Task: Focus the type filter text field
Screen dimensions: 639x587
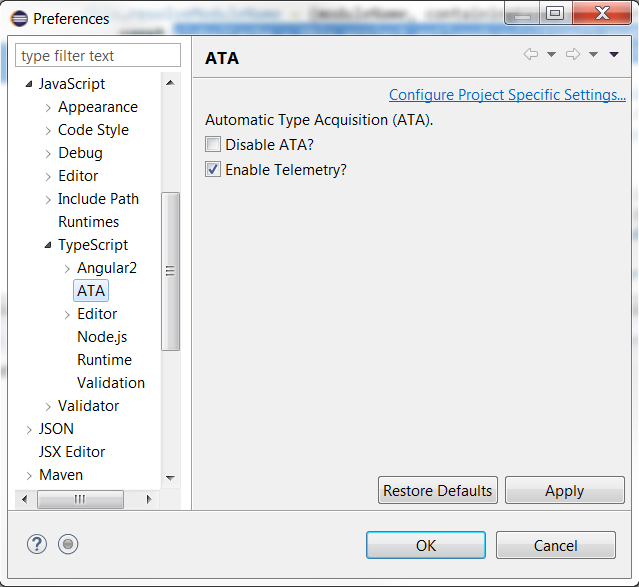Action: (x=98, y=55)
